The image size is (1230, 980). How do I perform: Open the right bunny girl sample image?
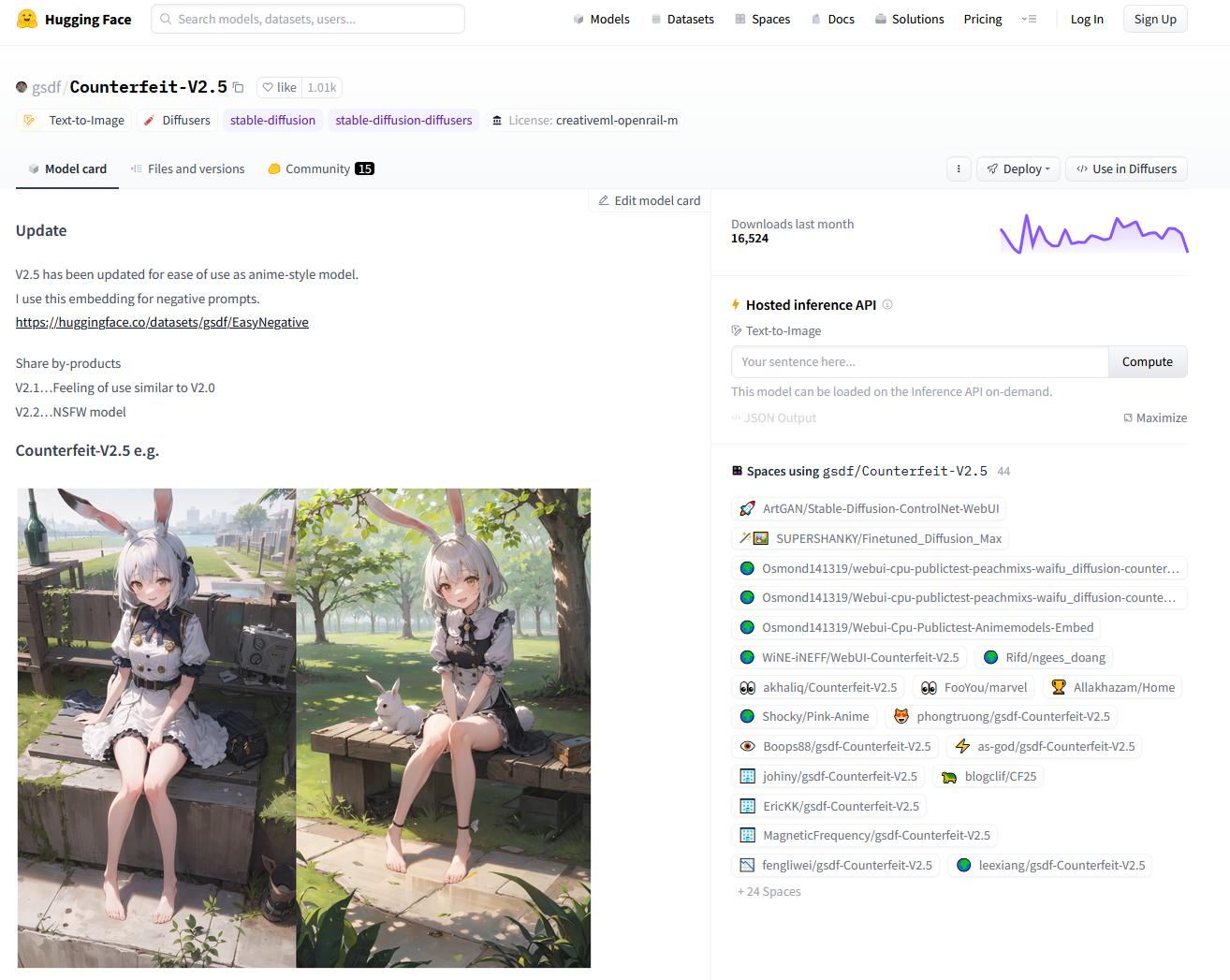[x=443, y=727]
